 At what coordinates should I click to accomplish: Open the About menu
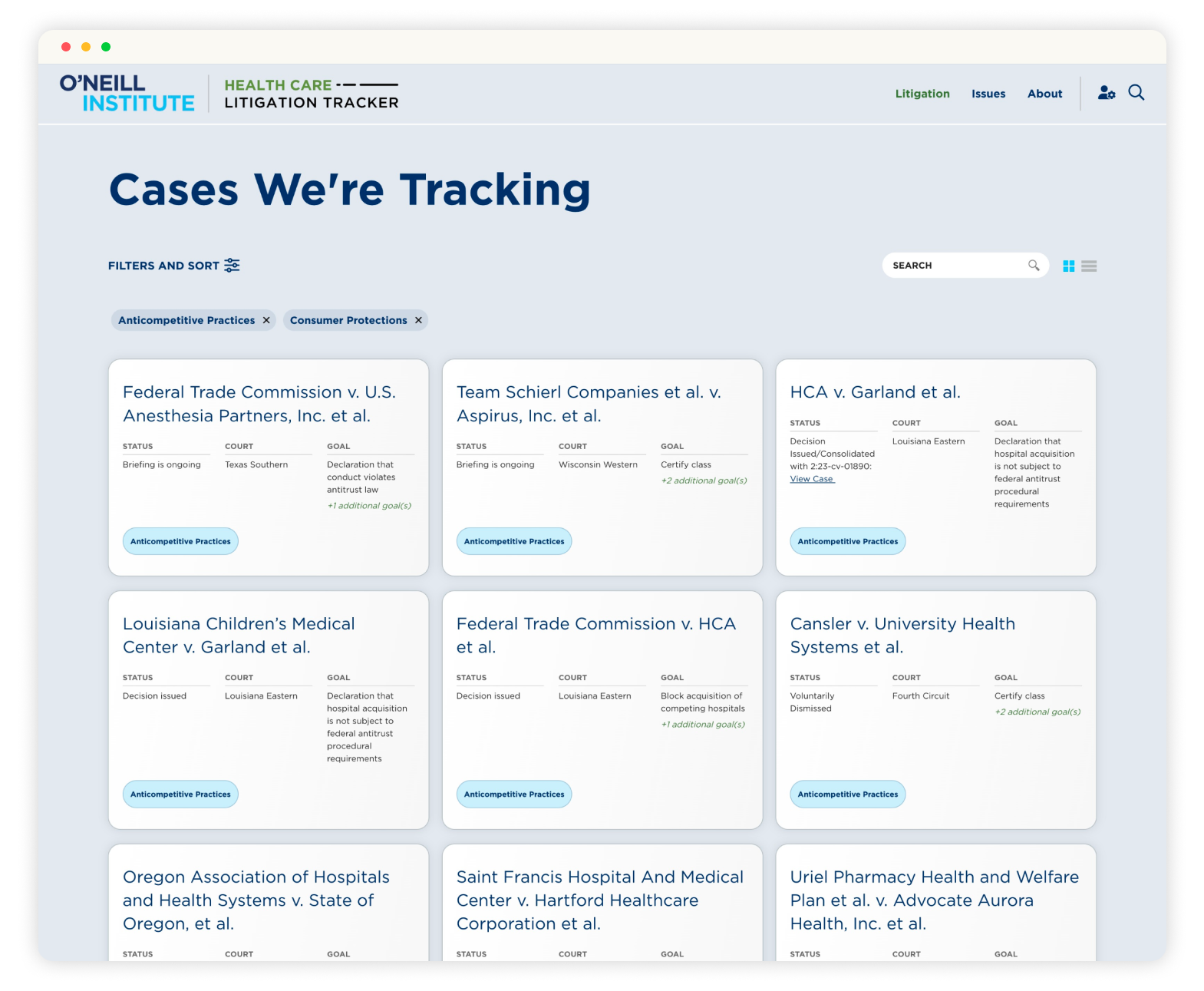1044,94
